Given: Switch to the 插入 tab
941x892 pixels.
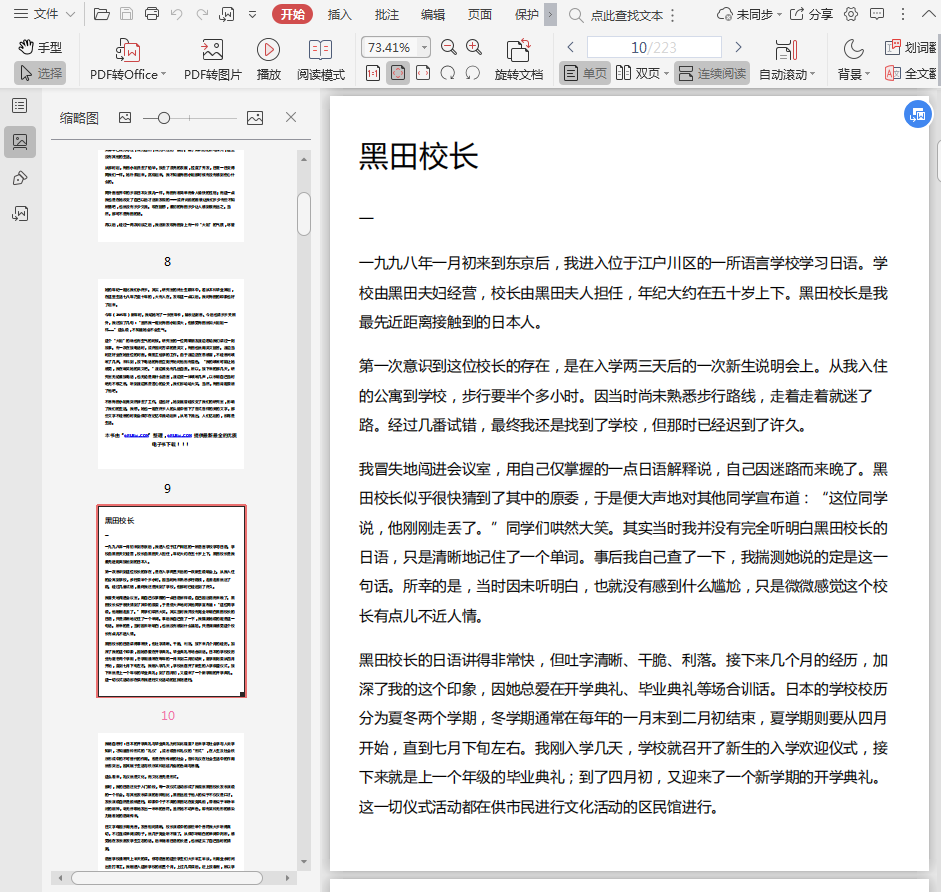Looking at the screenshot, I should [x=340, y=14].
